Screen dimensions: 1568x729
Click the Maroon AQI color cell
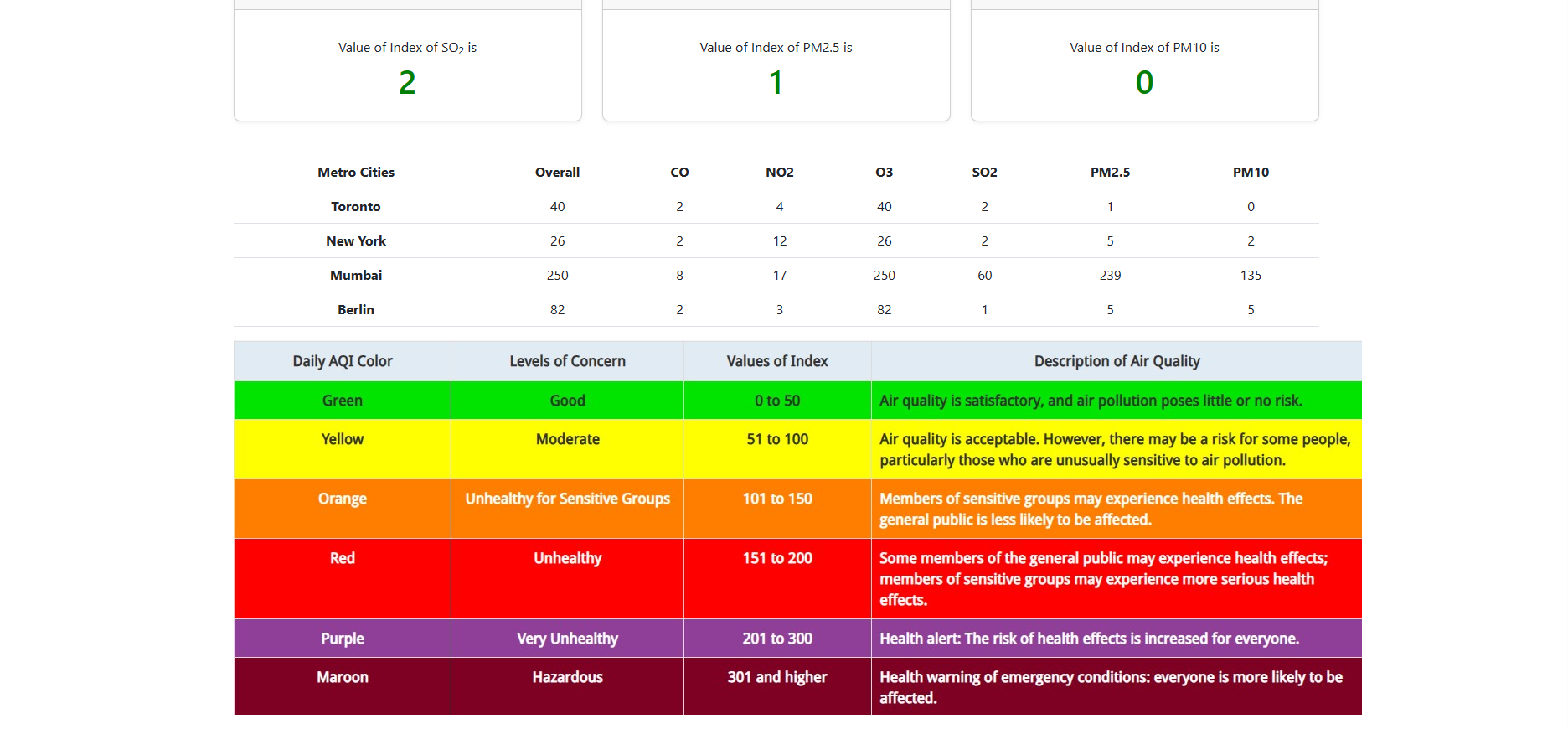click(343, 686)
